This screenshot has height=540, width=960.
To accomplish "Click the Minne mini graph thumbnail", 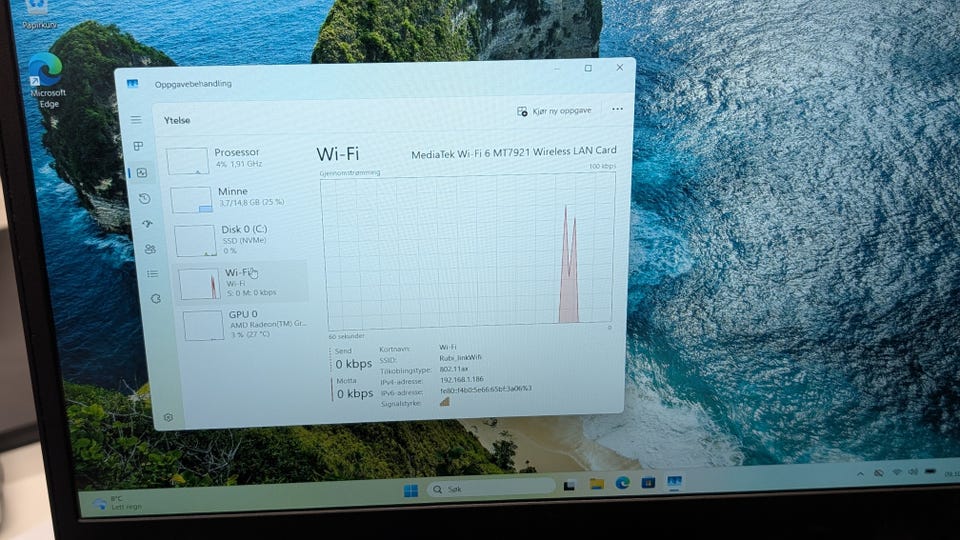I will pyautogui.click(x=191, y=200).
